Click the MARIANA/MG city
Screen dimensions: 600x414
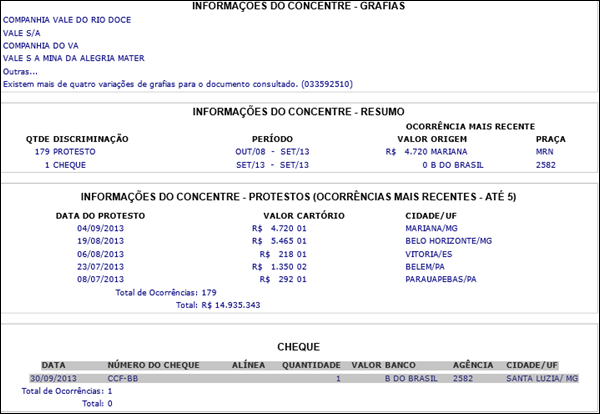pyautogui.click(x=432, y=228)
